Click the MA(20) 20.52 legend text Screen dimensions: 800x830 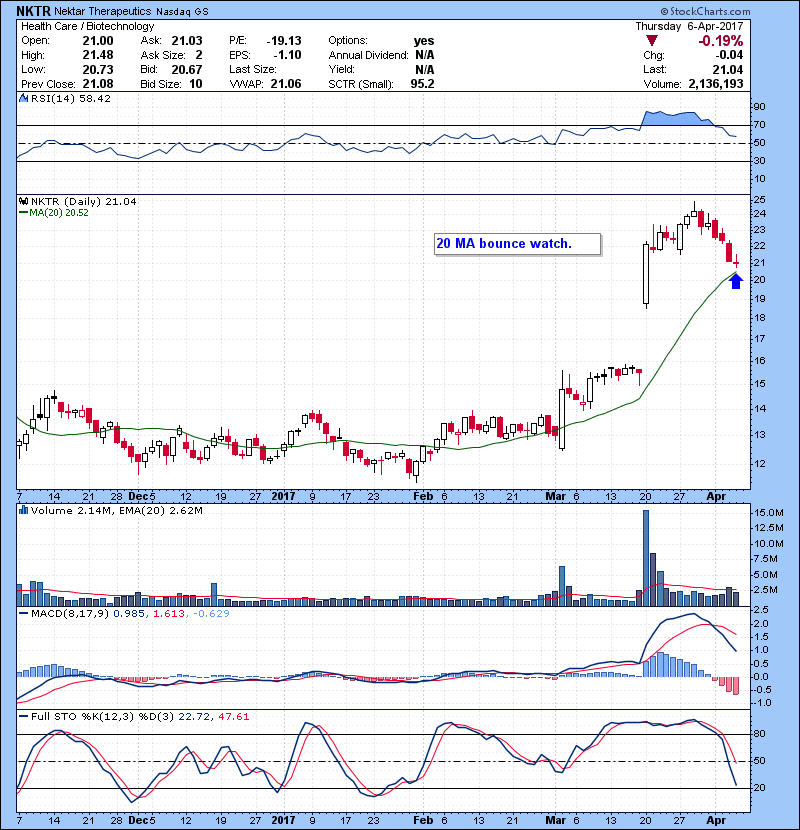[59, 213]
